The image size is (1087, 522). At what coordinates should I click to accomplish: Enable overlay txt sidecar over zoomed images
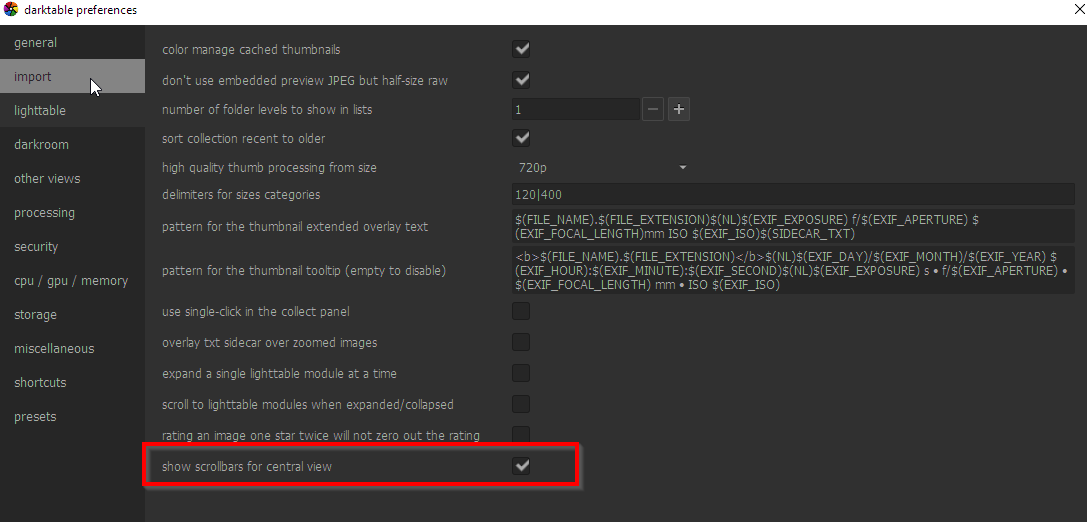click(521, 342)
